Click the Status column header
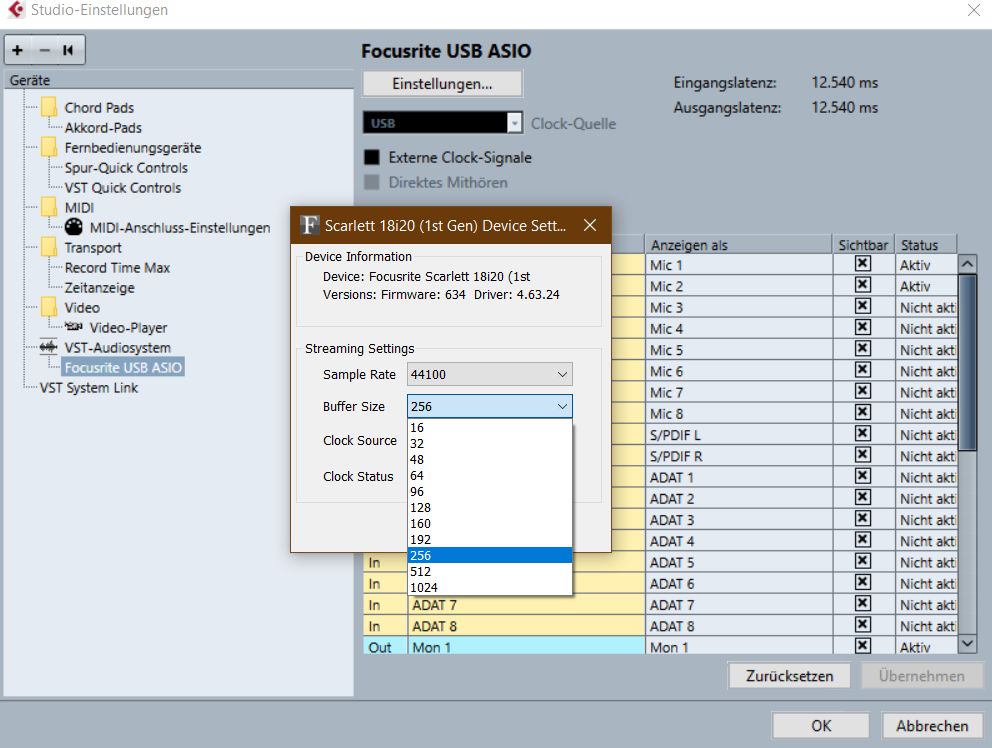The image size is (992, 748). pos(926,245)
